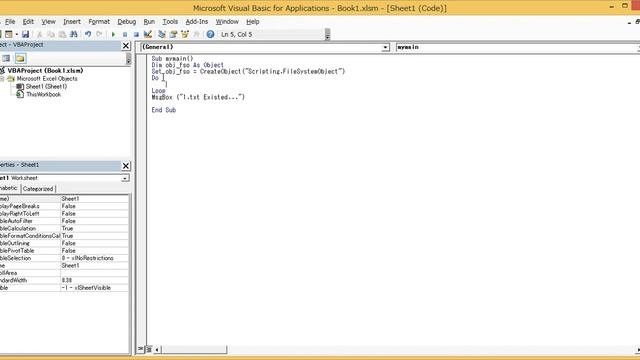Image resolution: width=640 pixels, height=360 pixels.
Task: Click the Redo toolbar icon
Action: click(x=99, y=35)
